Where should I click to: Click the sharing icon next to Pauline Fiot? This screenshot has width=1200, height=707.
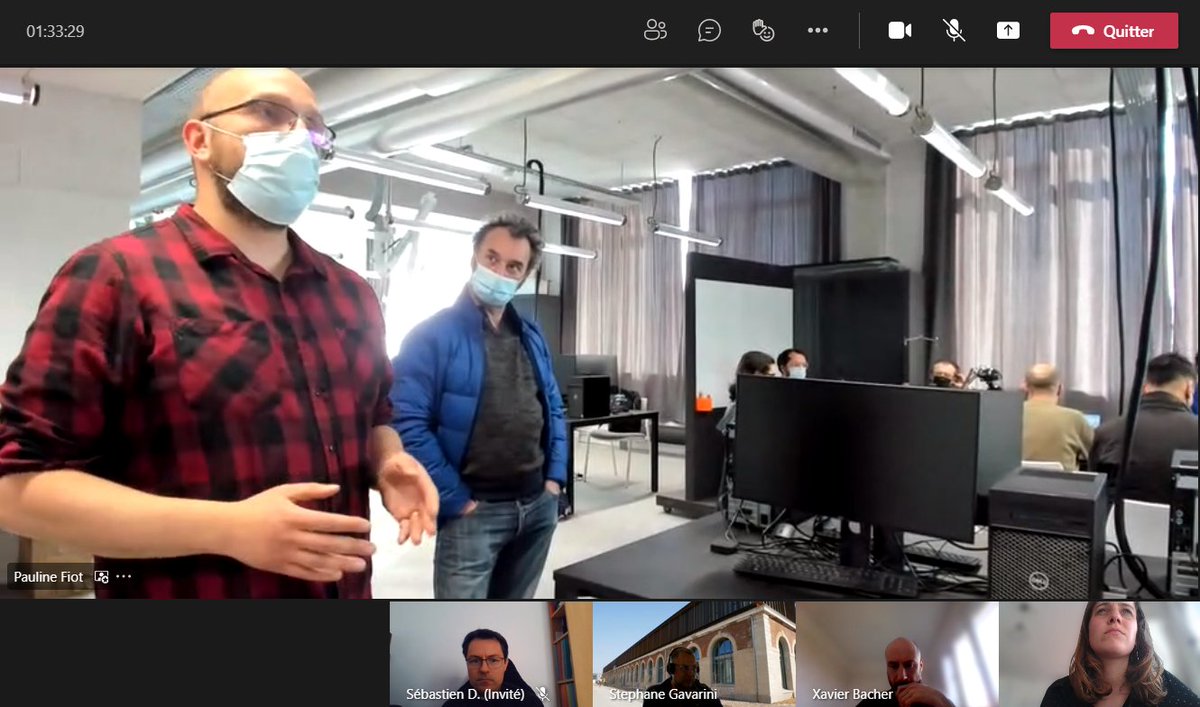[101, 577]
